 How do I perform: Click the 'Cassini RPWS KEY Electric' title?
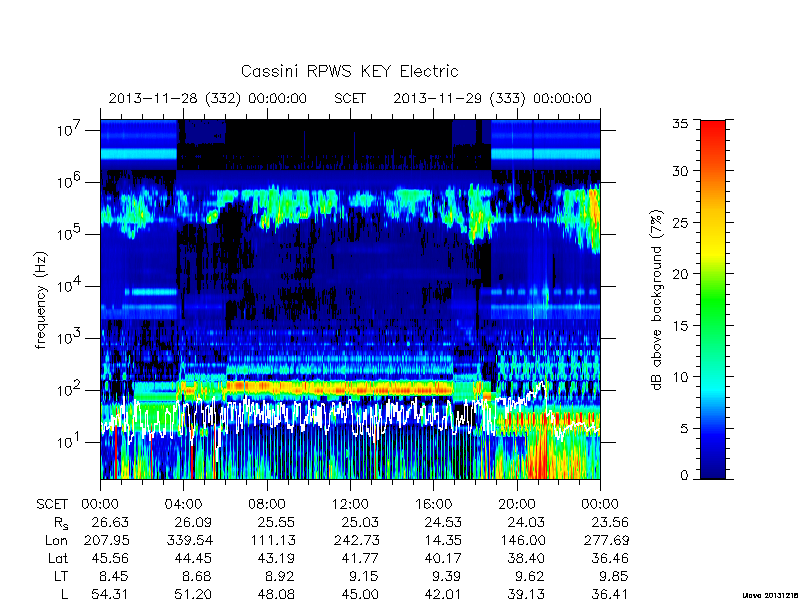[x=349, y=71]
